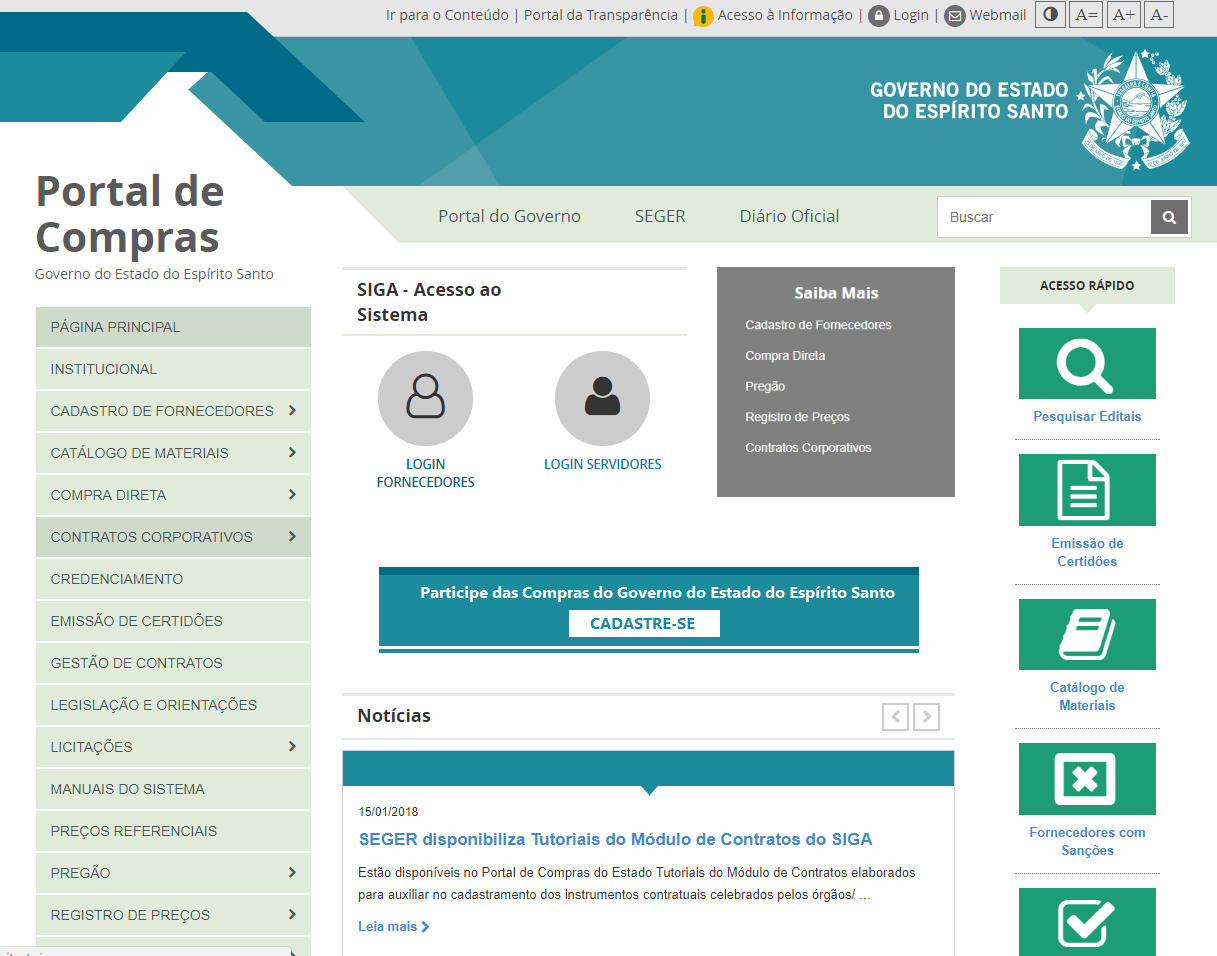Click the Fornecedores com Sanções X icon
Viewport: 1217px width, 956px height.
[x=1087, y=779]
